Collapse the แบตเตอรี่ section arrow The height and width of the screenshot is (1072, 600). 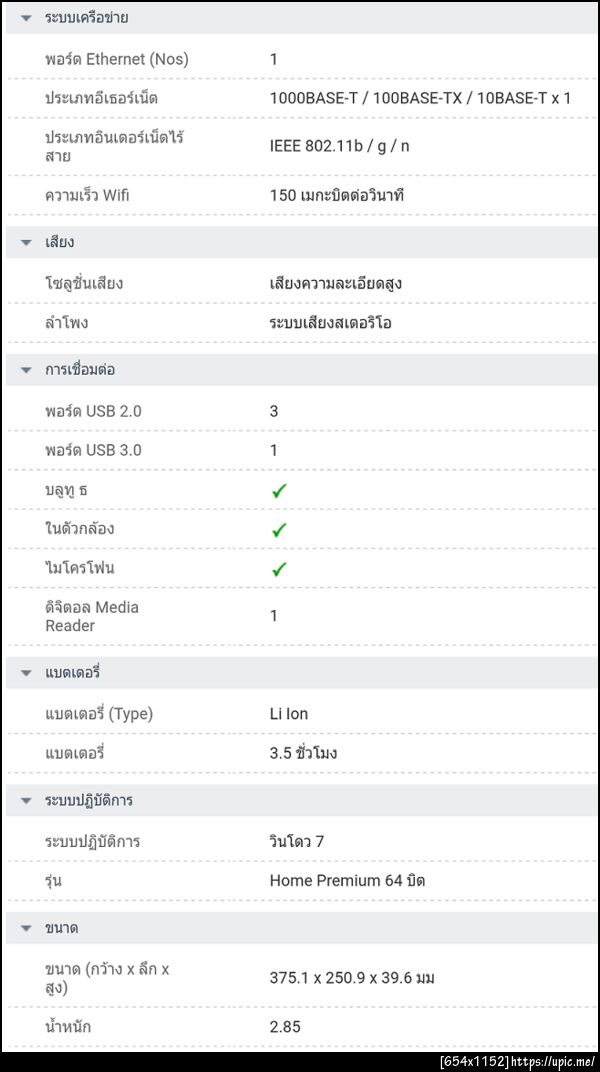(26, 673)
